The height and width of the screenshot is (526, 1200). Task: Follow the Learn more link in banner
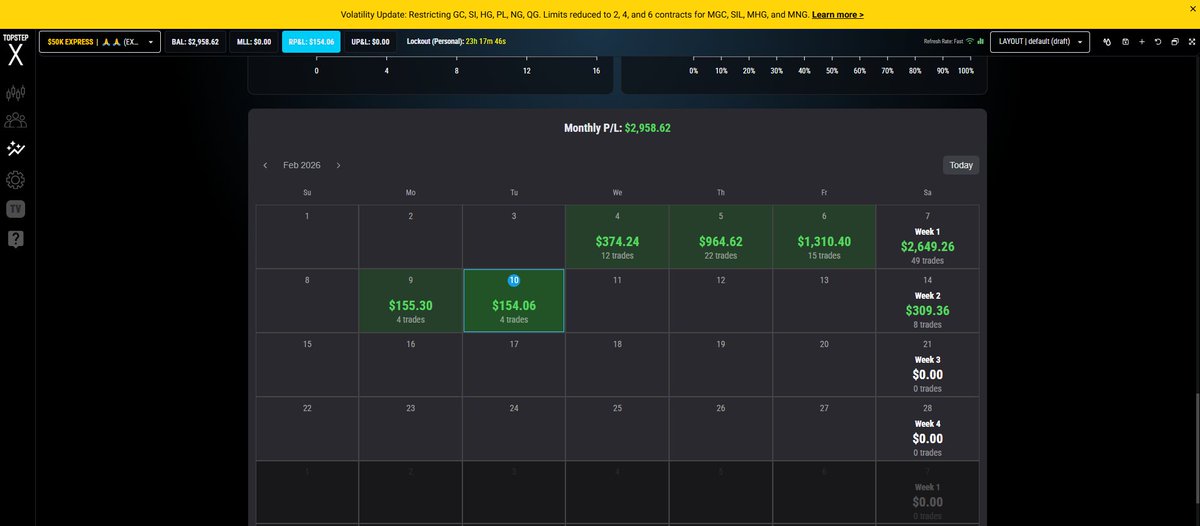[x=838, y=15]
